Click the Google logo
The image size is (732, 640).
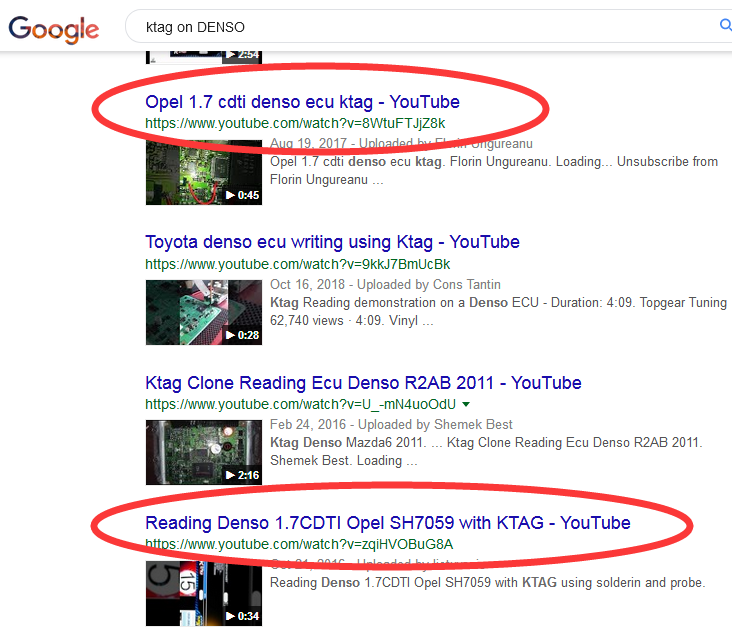tap(54, 29)
